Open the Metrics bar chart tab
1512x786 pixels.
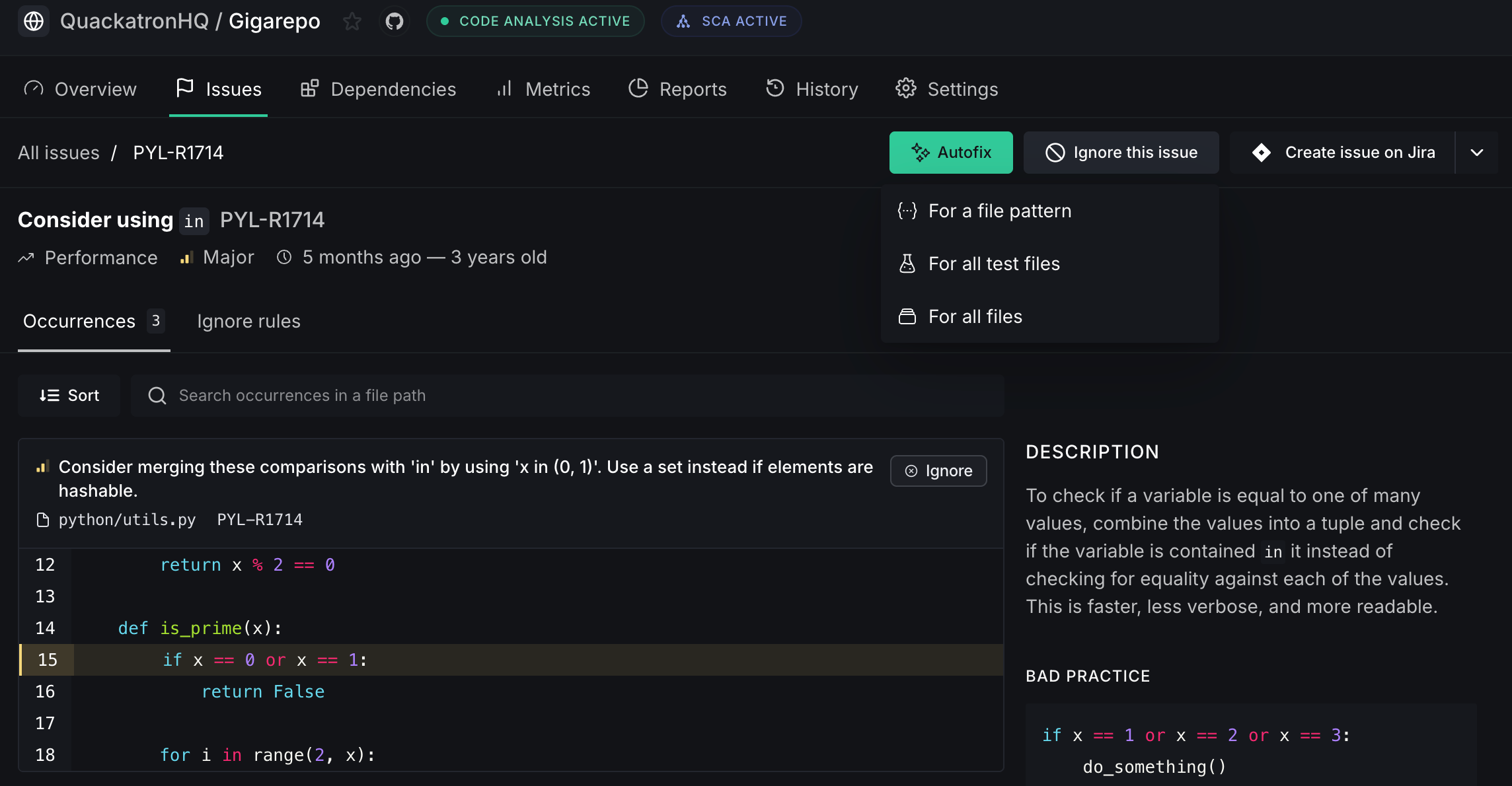coord(543,89)
